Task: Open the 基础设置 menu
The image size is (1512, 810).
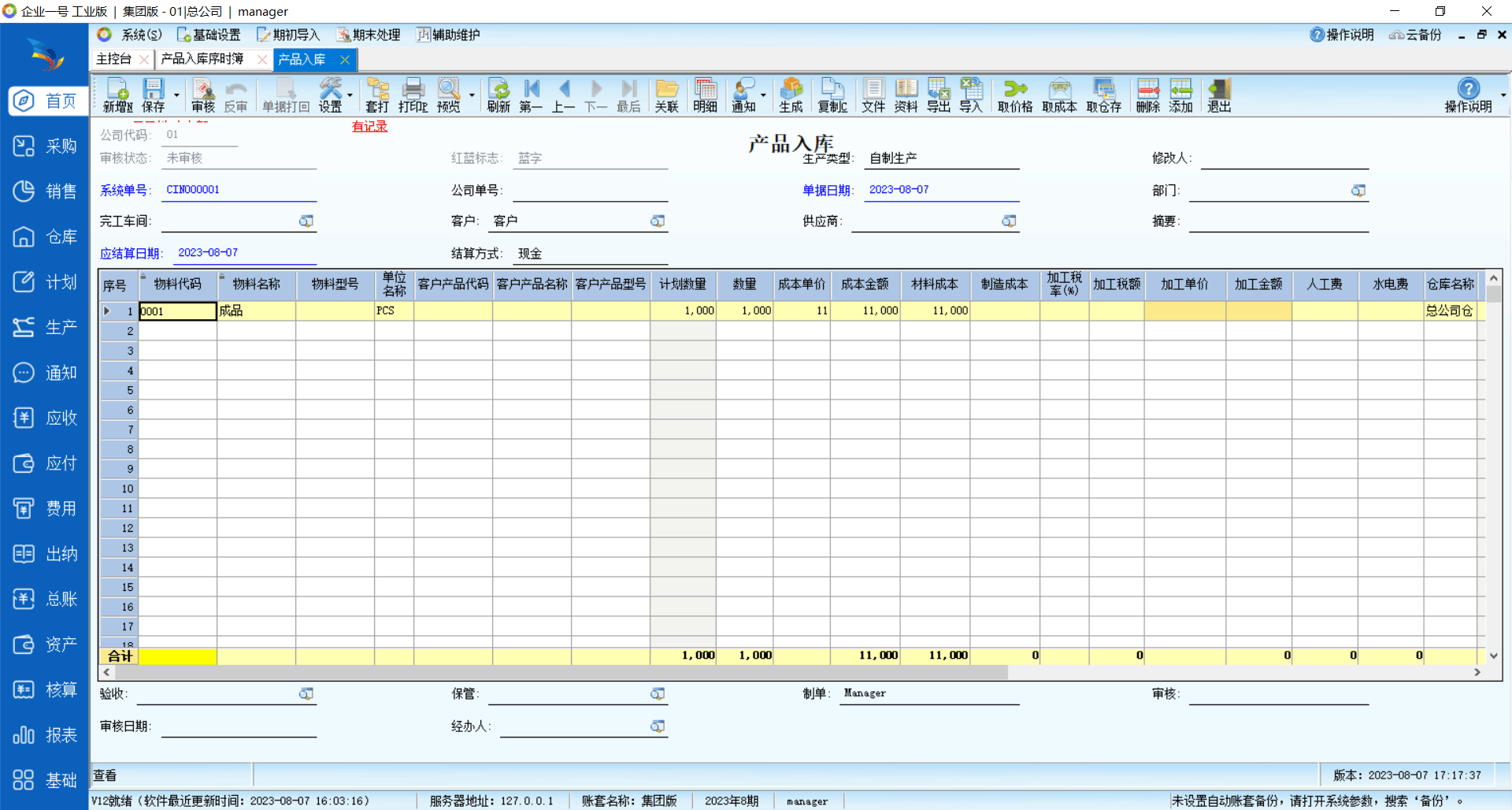Action: coord(209,35)
